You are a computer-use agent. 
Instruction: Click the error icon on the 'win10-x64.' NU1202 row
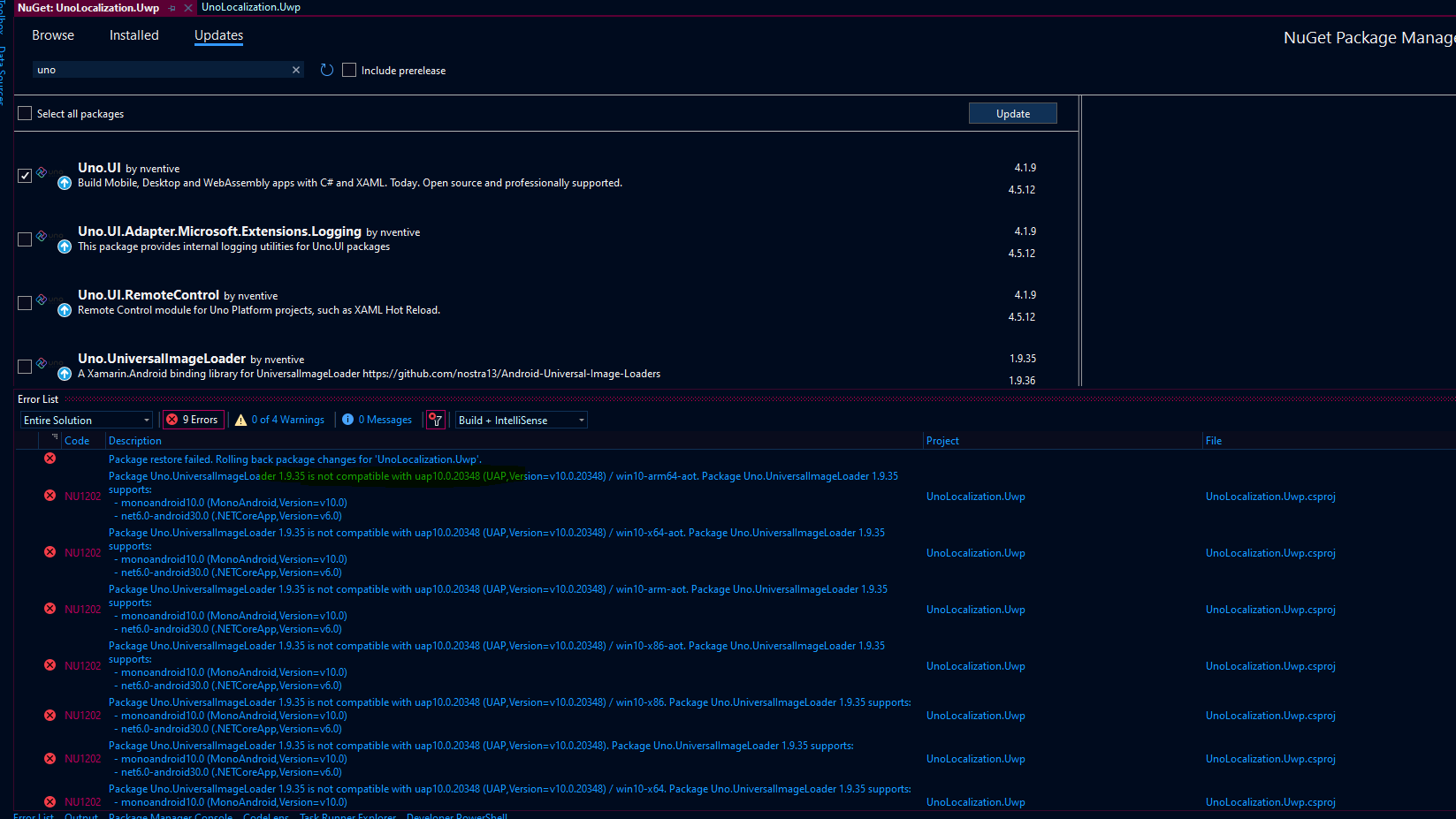pos(50,802)
